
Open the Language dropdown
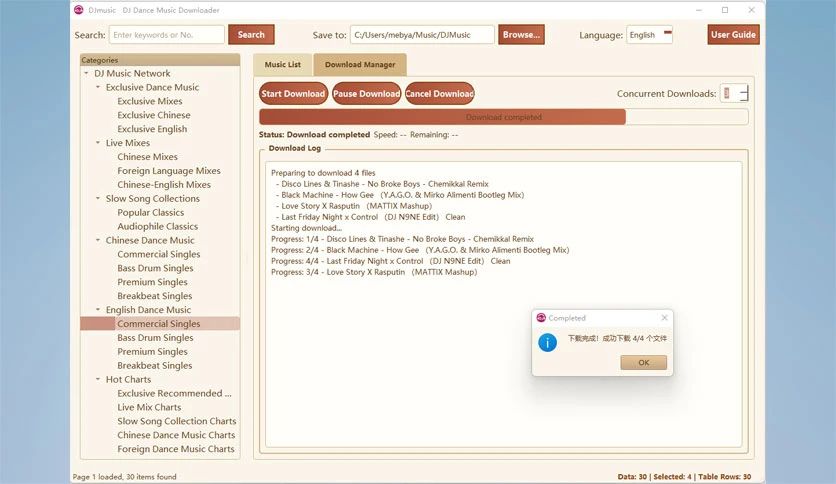pyautogui.click(x=649, y=35)
